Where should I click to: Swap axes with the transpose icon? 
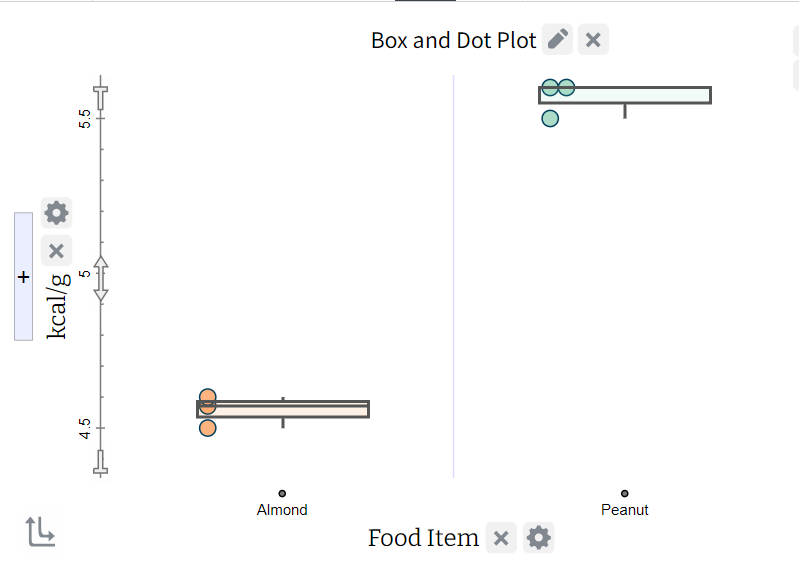[x=40, y=531]
